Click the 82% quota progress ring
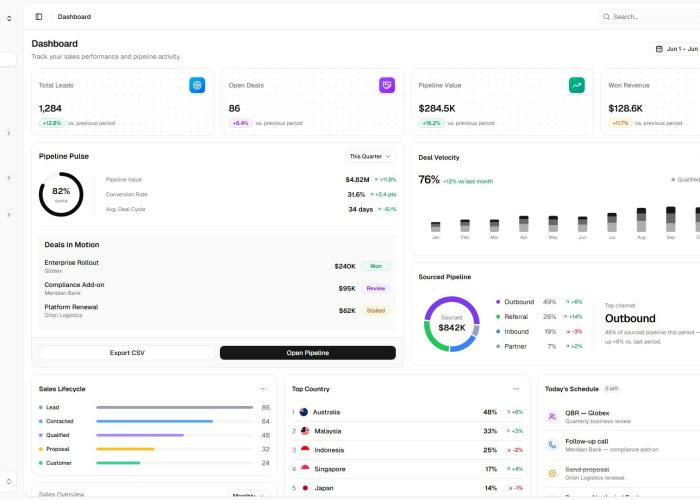This screenshot has height=500, width=700. [x=61, y=194]
